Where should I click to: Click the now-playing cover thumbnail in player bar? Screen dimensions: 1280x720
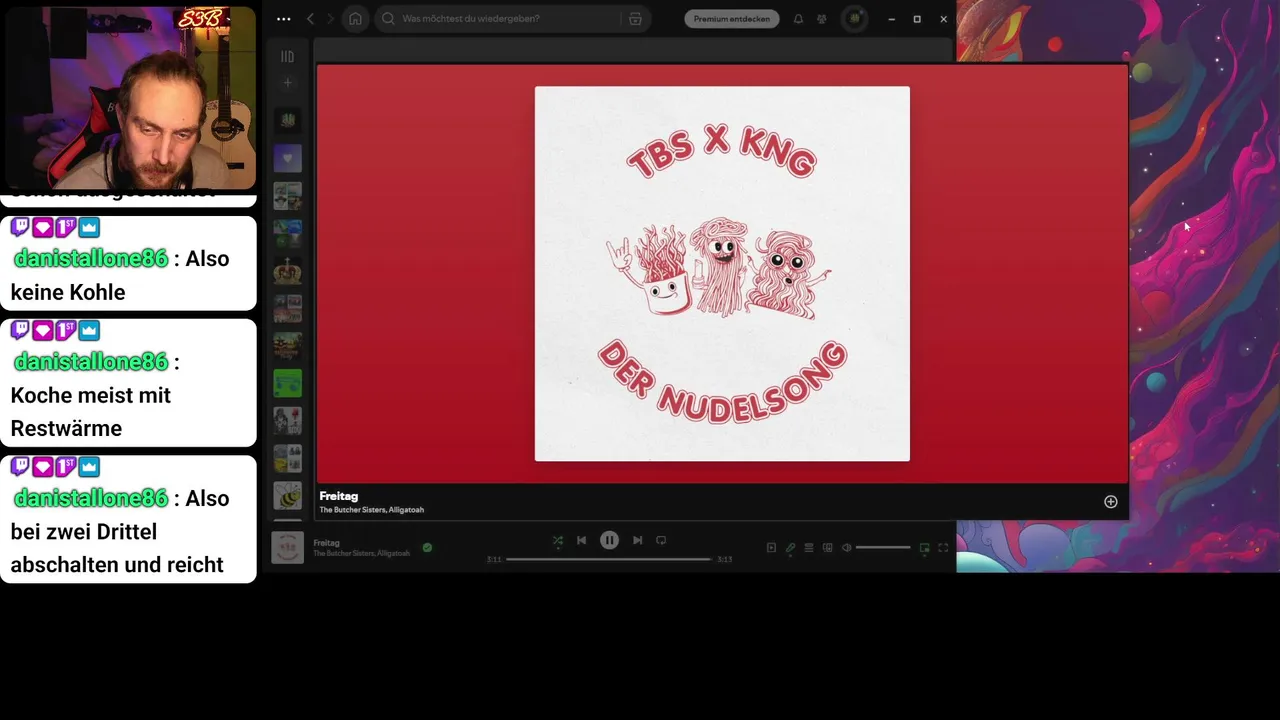(288, 547)
